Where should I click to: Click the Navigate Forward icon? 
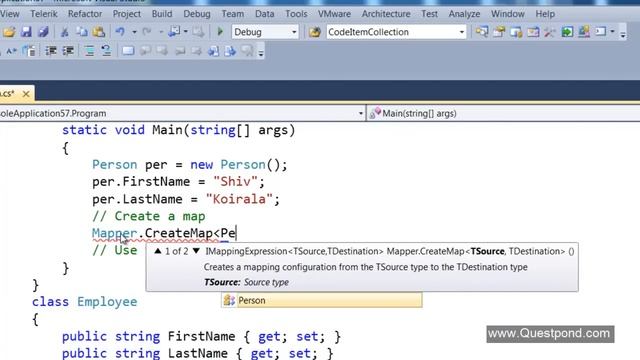coord(198,31)
